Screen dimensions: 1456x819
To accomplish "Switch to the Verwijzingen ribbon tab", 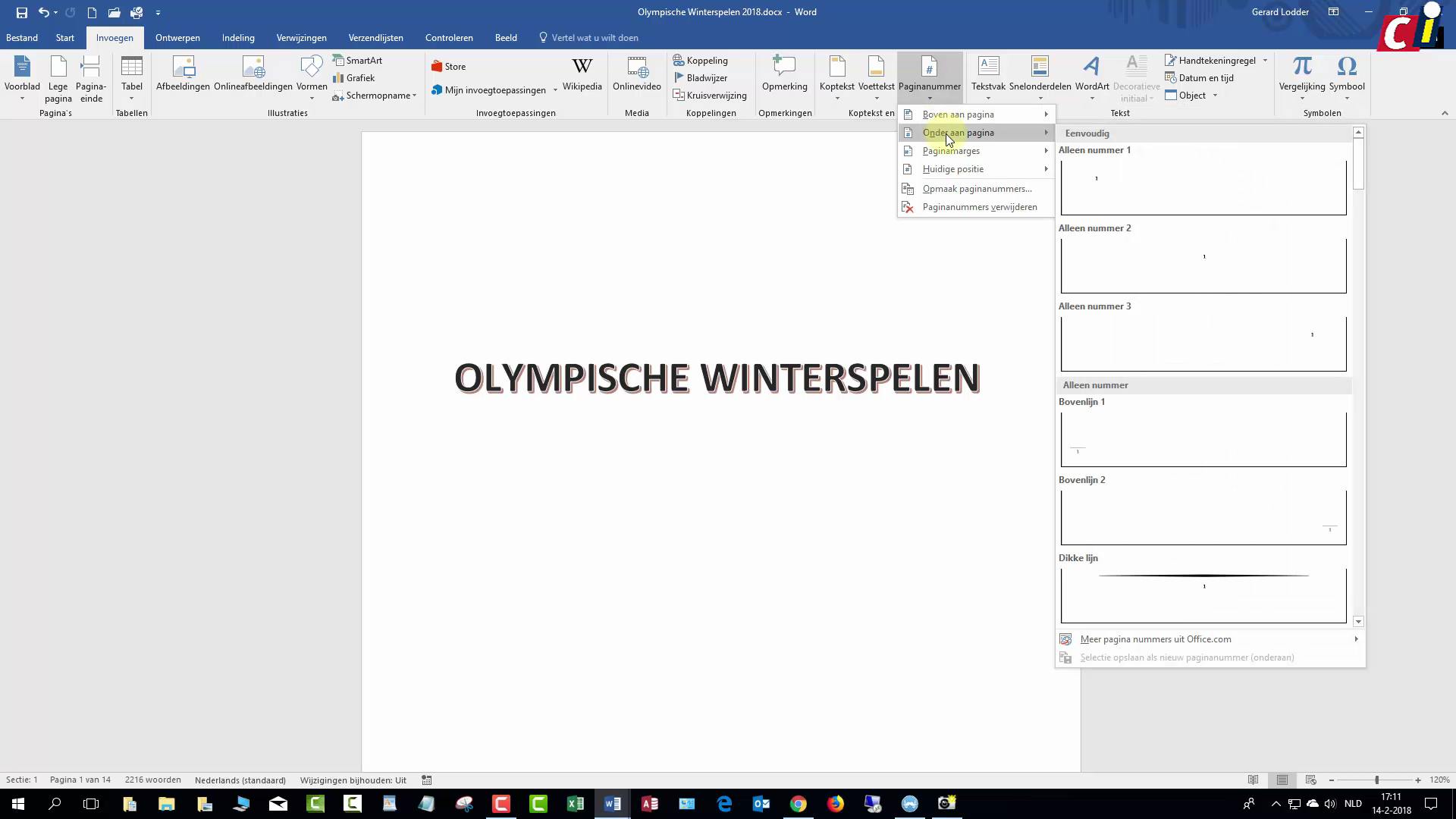I will click(x=301, y=37).
